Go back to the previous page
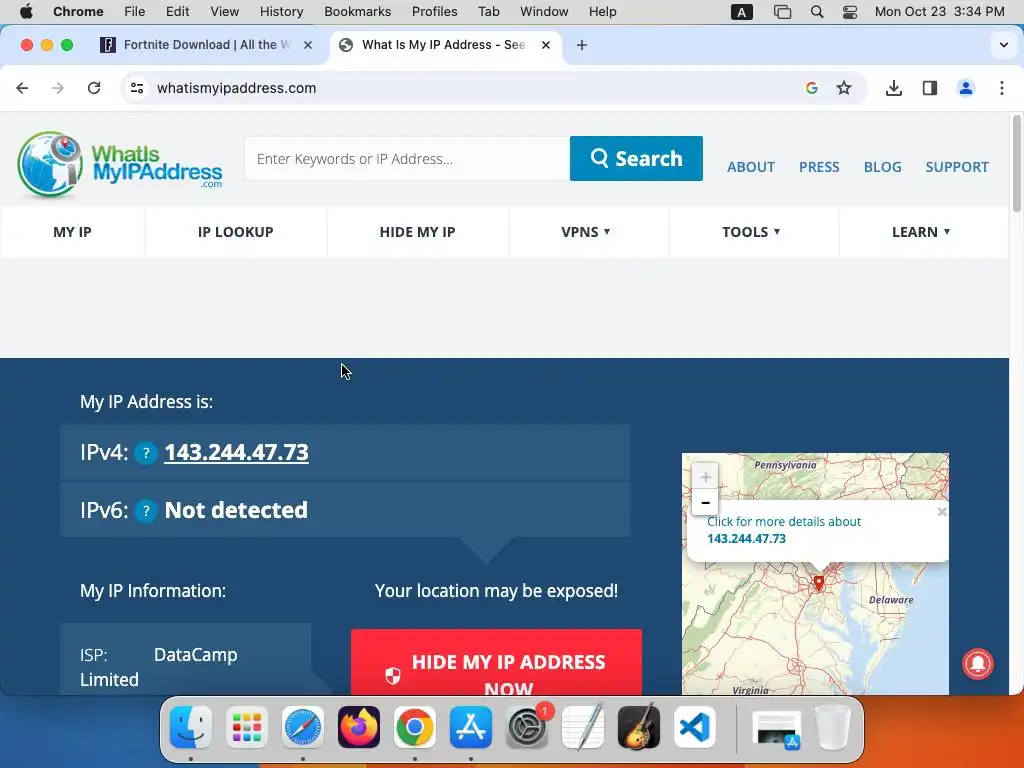The width and height of the screenshot is (1024, 768). tap(22, 88)
